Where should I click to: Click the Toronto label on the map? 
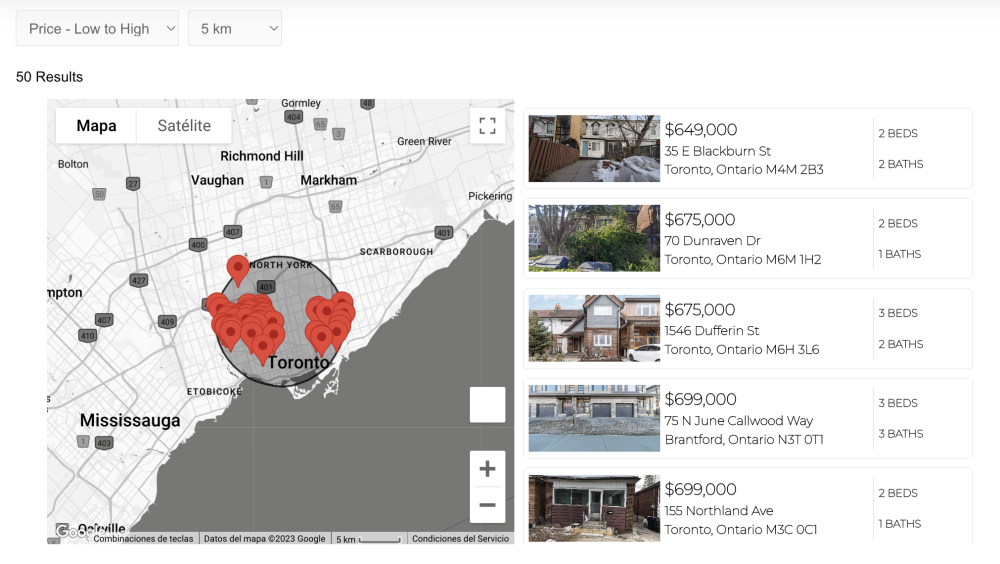[x=298, y=362]
